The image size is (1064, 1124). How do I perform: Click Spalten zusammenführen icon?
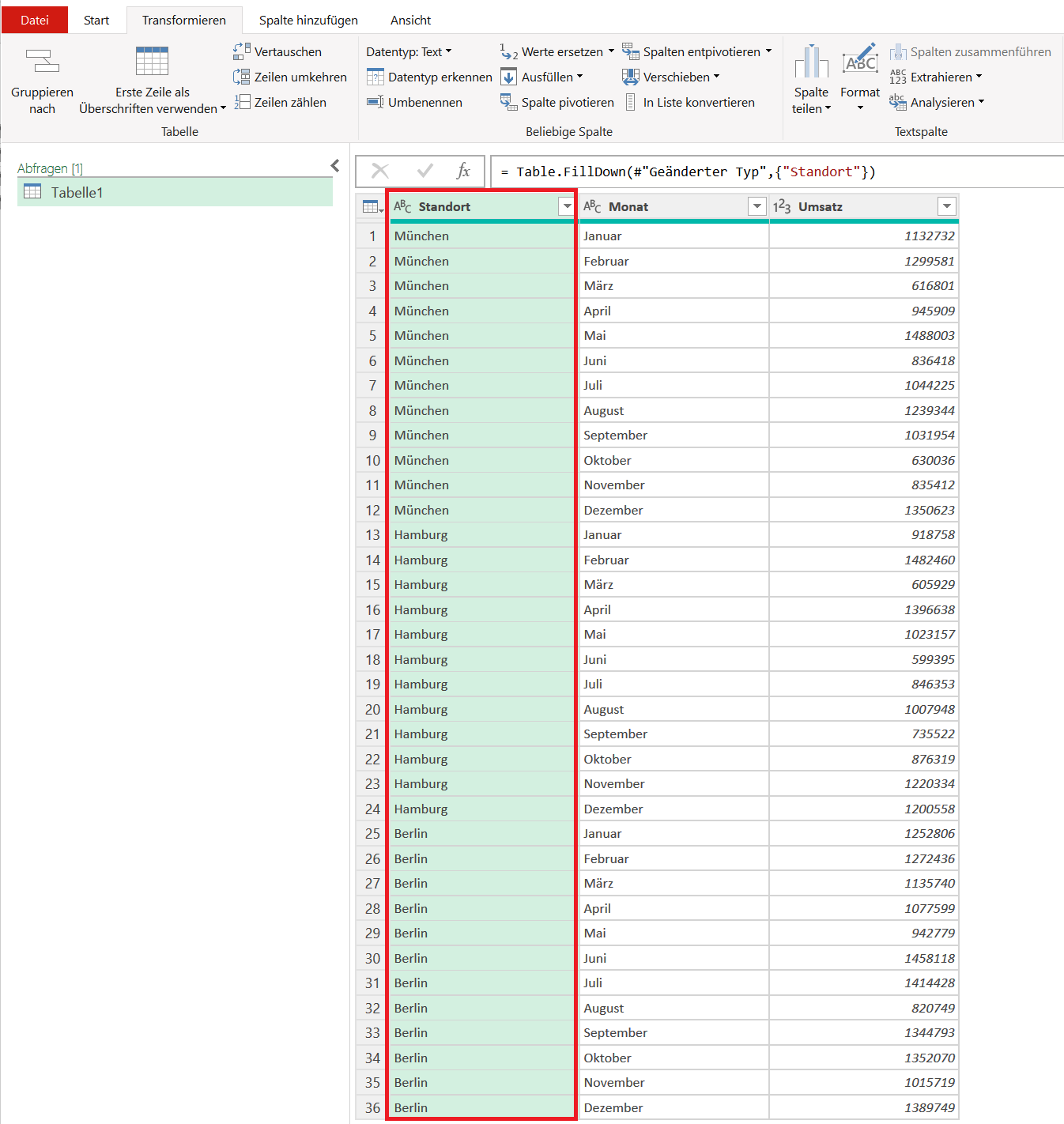pyautogui.click(x=898, y=51)
